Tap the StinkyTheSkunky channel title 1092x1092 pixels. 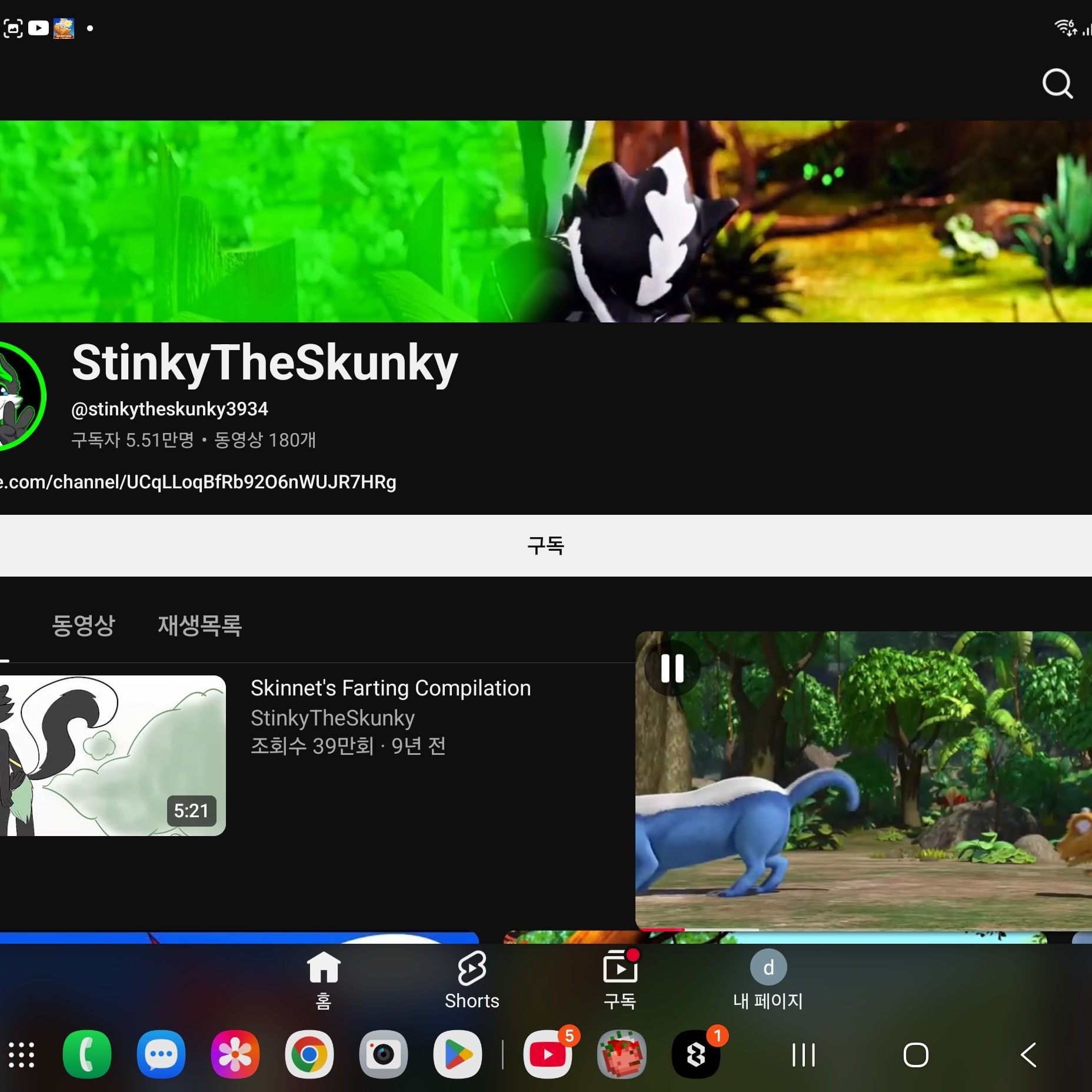pyautogui.click(x=265, y=363)
